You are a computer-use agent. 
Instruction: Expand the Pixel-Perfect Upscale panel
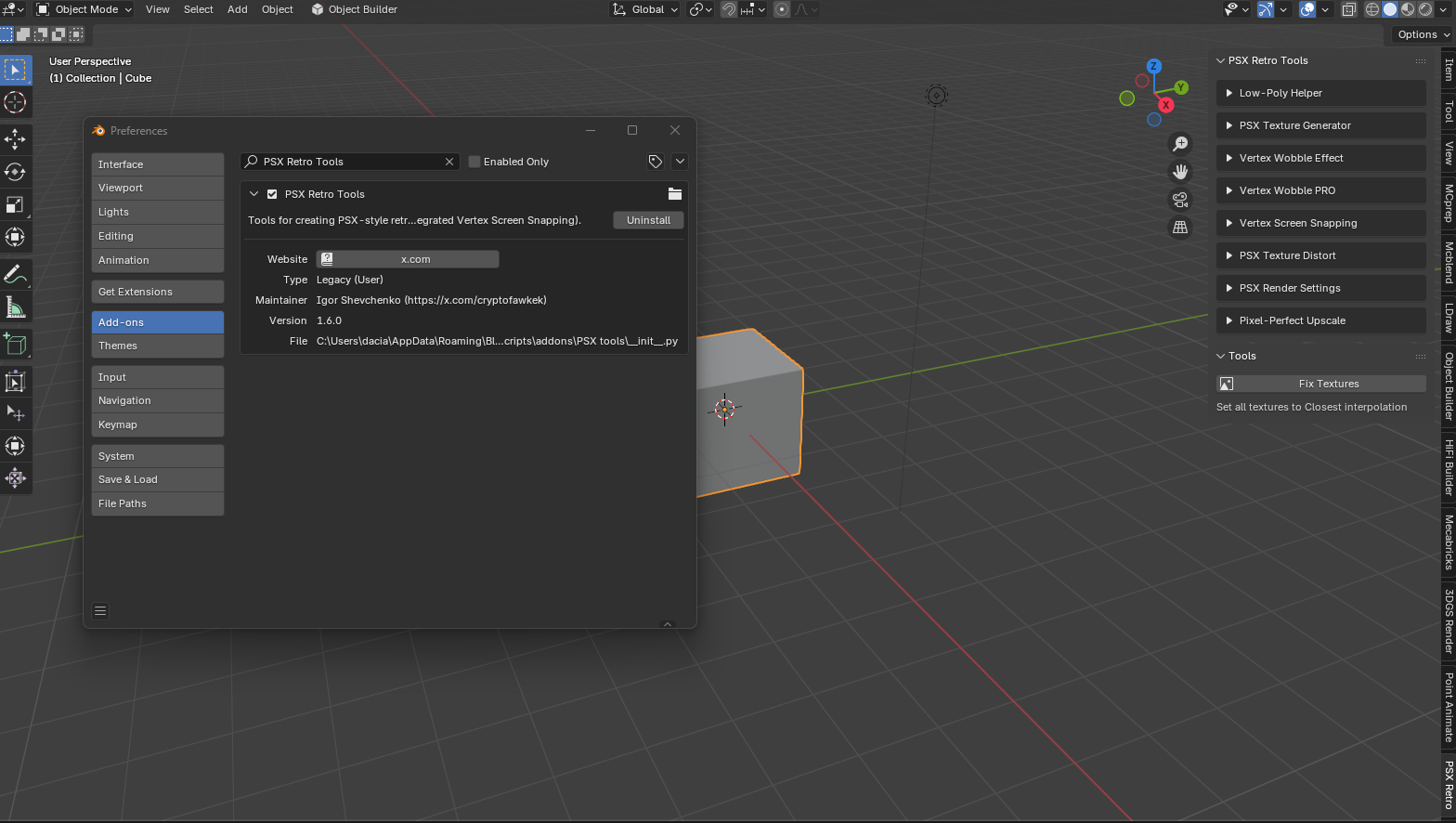click(1320, 320)
